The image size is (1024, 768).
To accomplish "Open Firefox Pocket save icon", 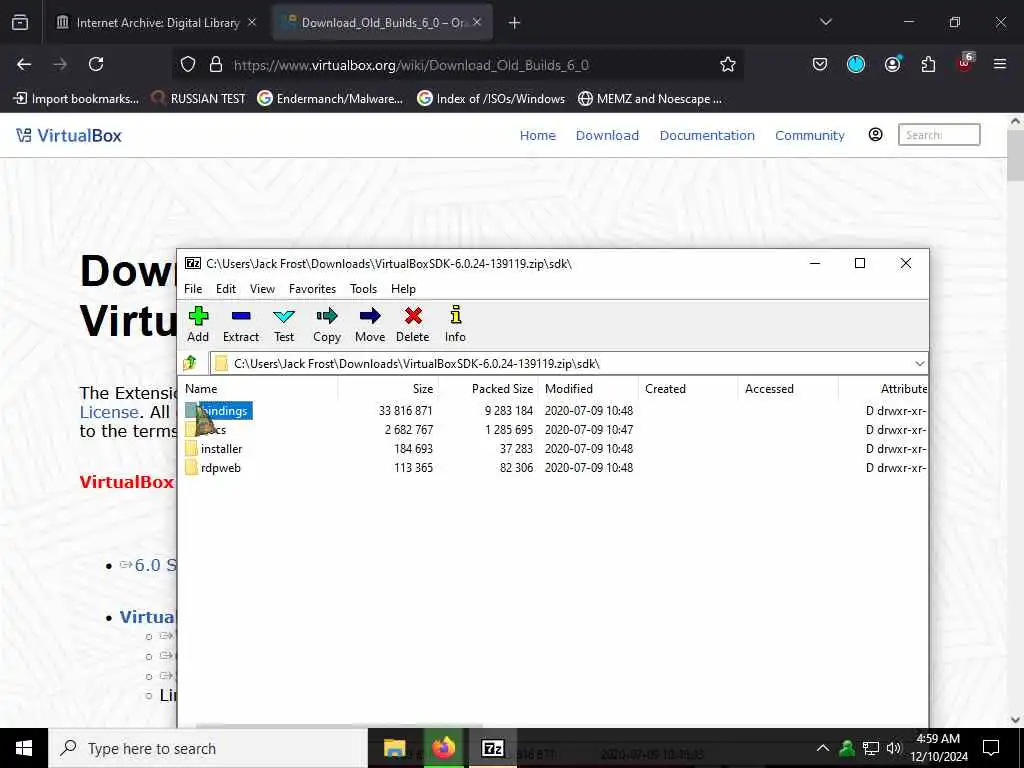I will (820, 64).
